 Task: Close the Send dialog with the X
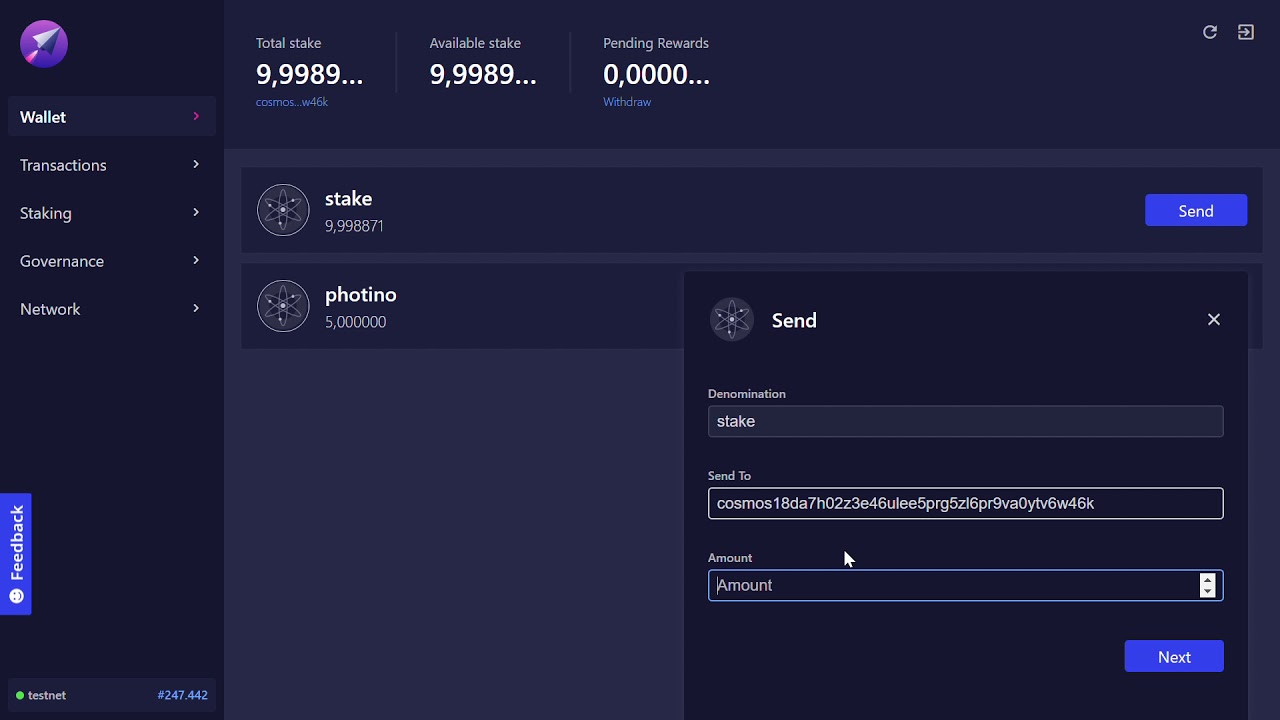click(1214, 319)
